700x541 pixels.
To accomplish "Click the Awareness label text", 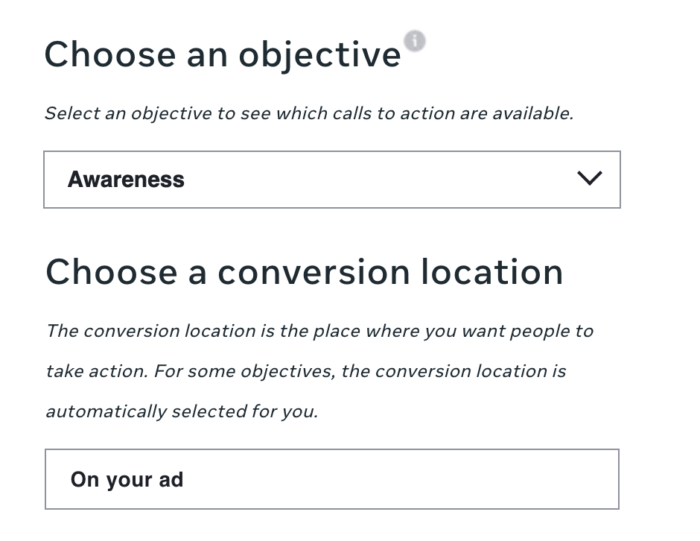I will click(126, 179).
